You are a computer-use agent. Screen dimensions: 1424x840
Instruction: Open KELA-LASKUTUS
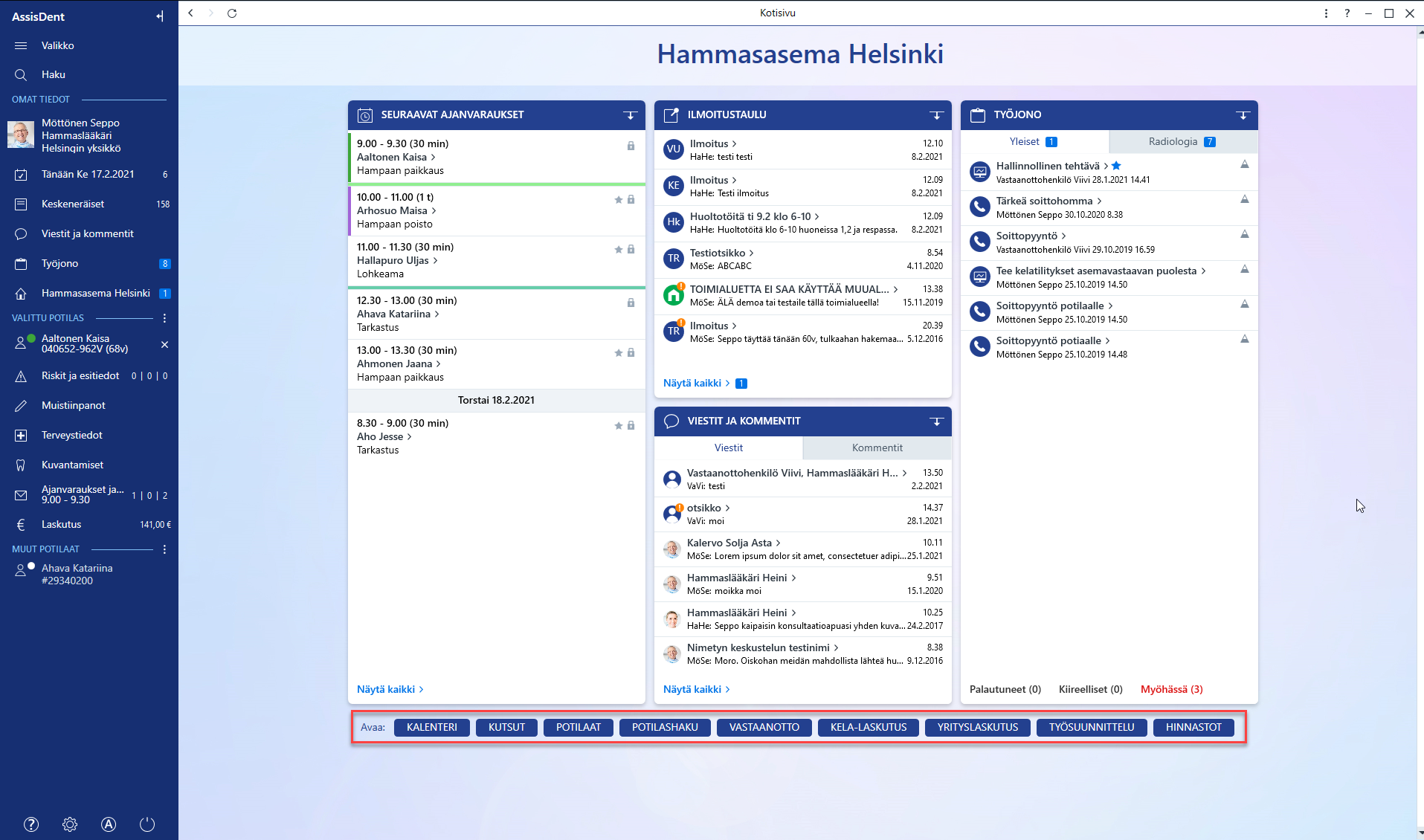[869, 727]
